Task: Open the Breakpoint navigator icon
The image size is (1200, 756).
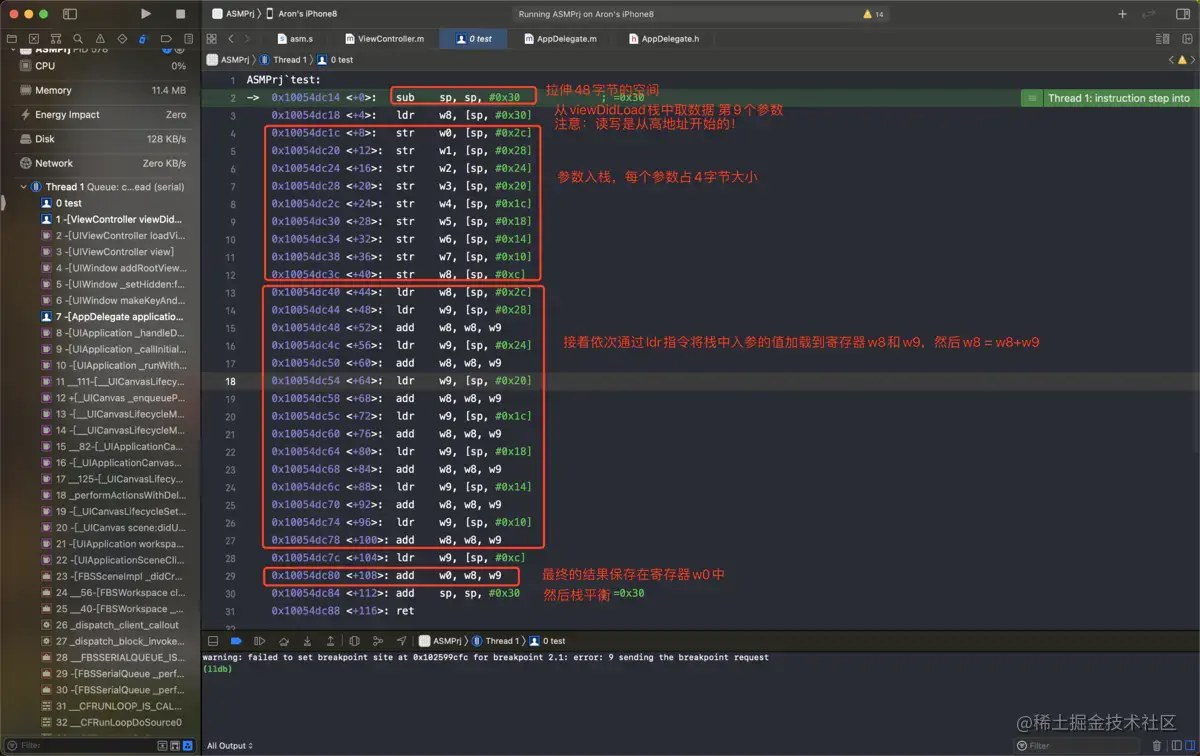Action: [x=166, y=39]
